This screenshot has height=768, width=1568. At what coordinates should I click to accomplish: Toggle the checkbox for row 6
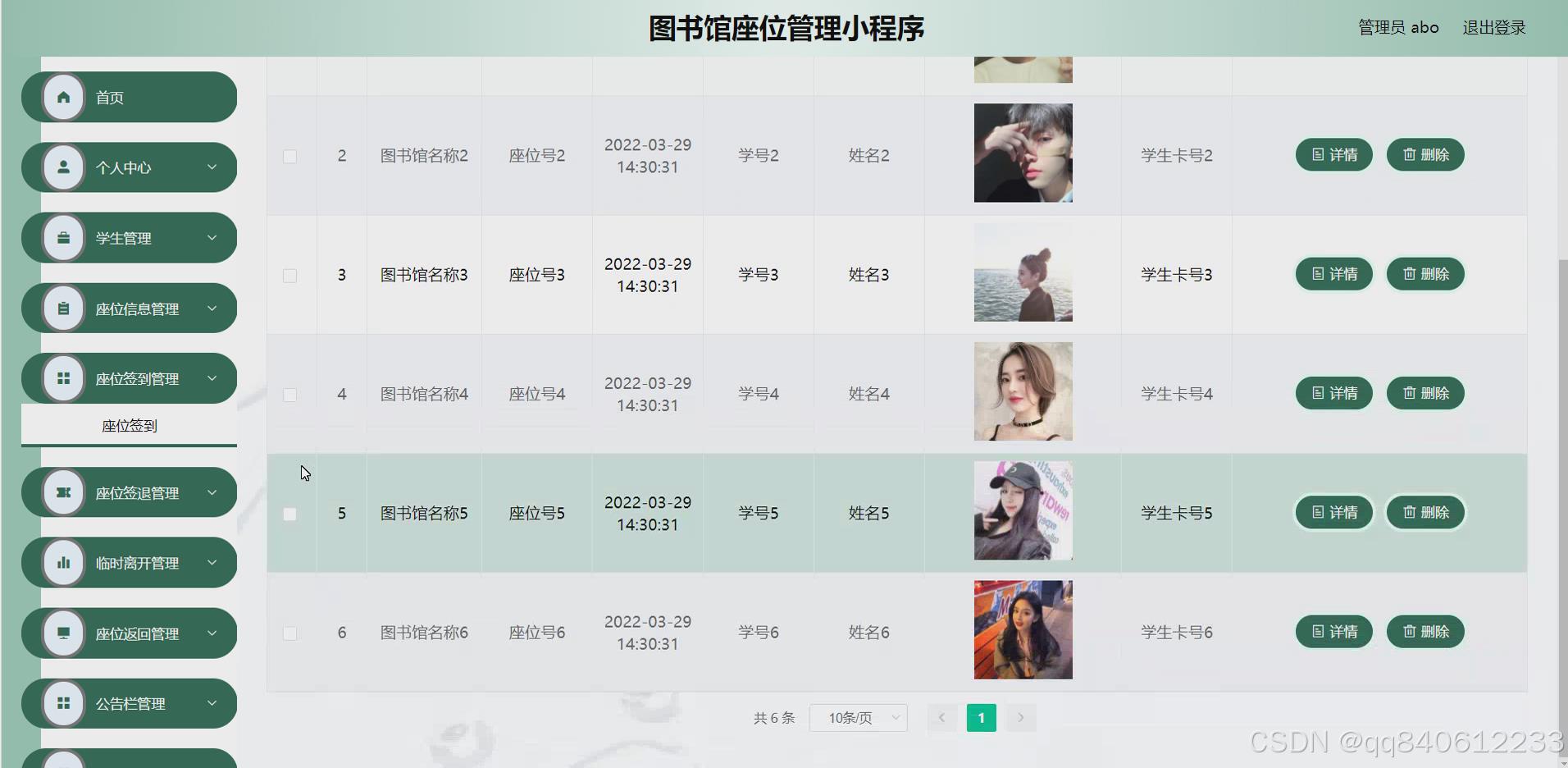290,633
